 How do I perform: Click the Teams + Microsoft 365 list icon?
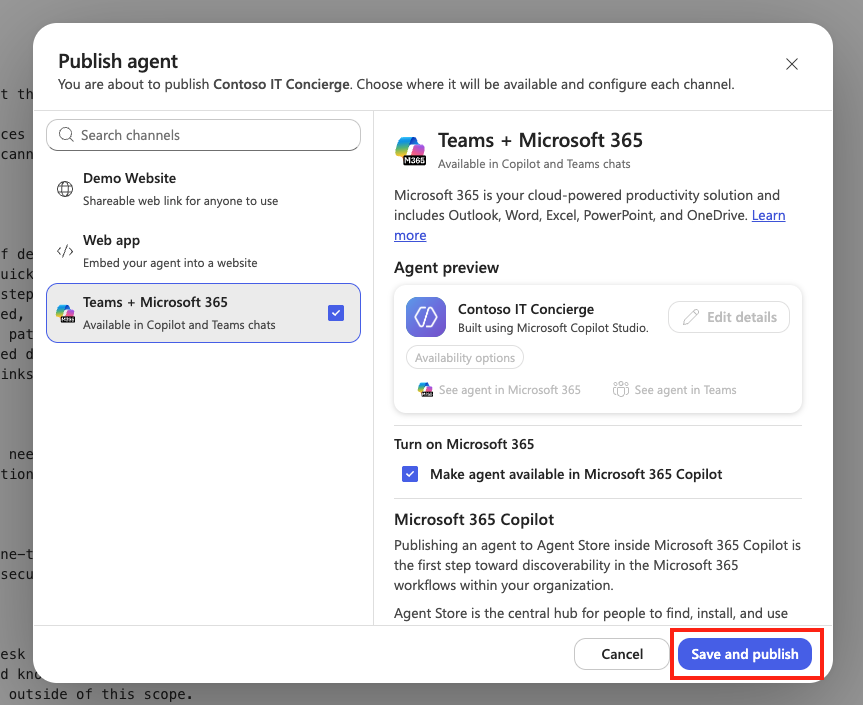pos(65,313)
